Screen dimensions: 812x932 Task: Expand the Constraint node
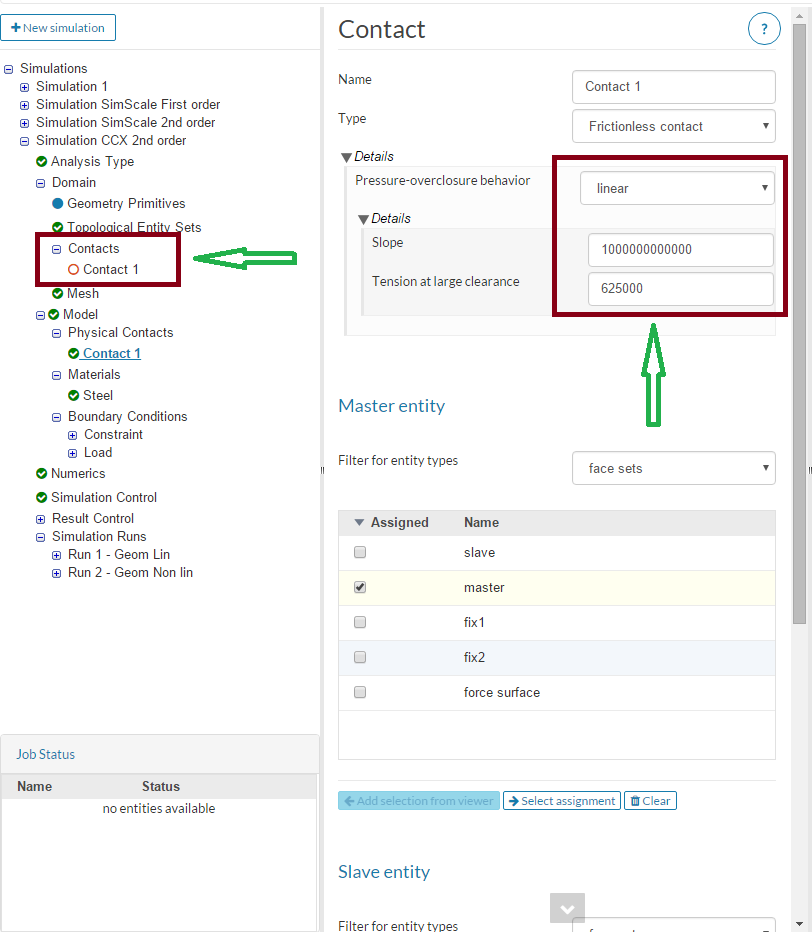pos(73,435)
